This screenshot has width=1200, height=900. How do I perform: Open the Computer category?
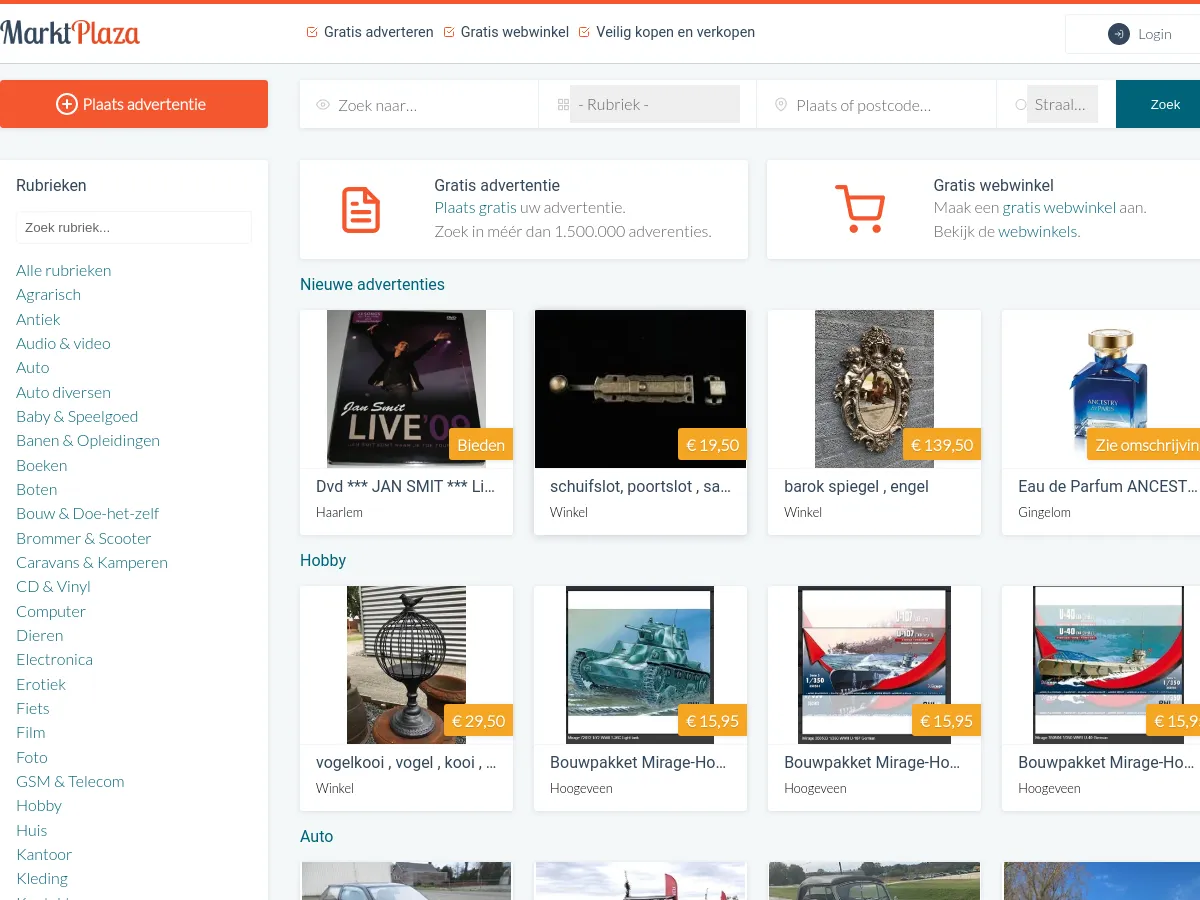[51, 611]
